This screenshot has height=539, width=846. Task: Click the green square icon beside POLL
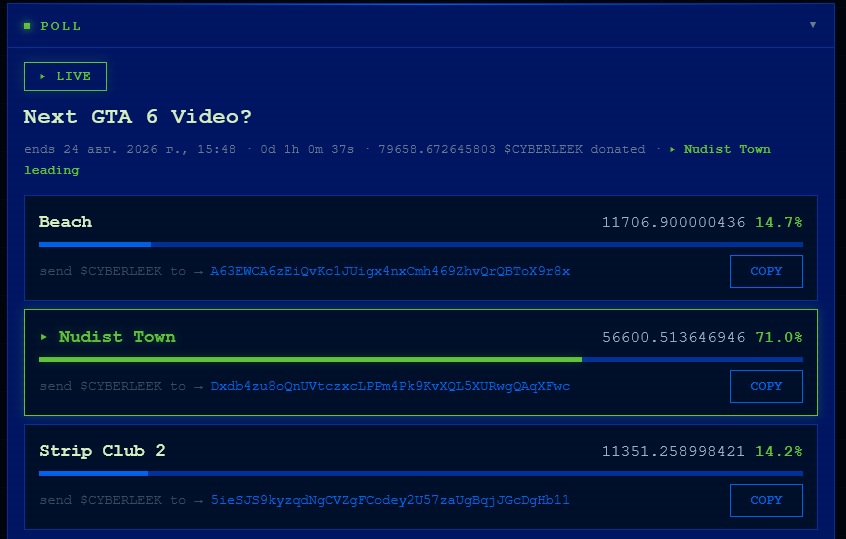pyautogui.click(x=27, y=26)
